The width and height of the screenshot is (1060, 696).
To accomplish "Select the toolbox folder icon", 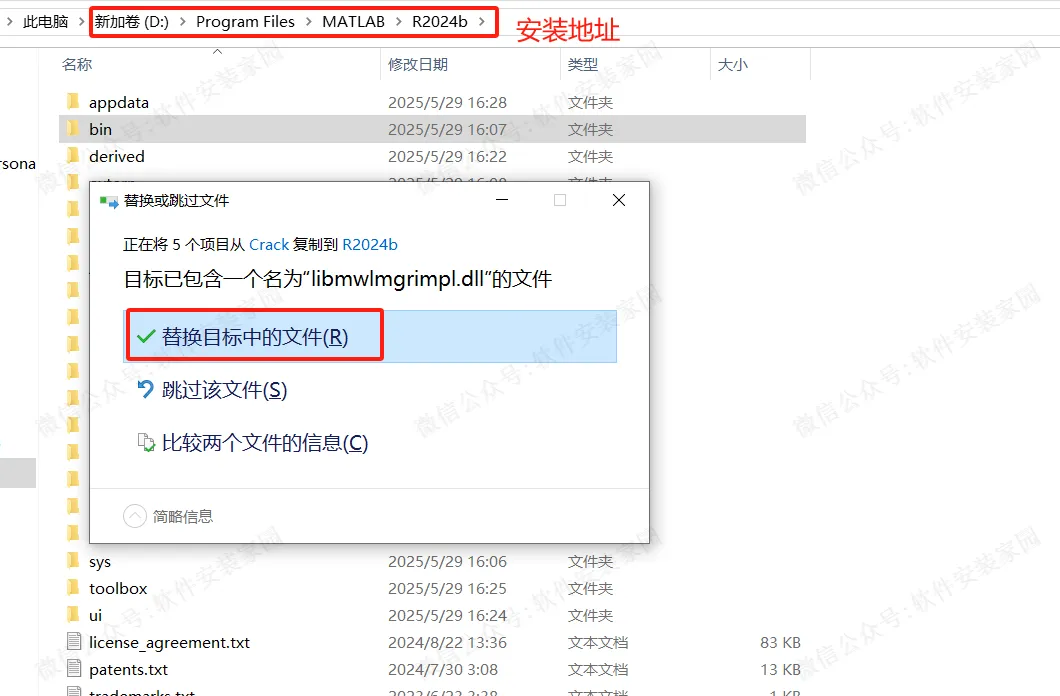I will coord(73,588).
